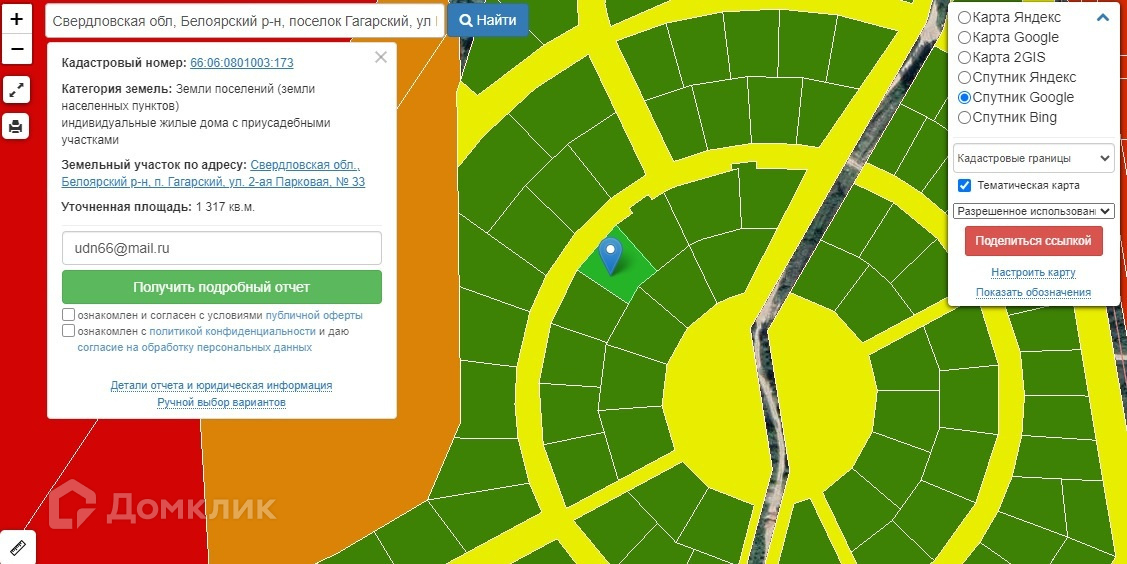The height and width of the screenshot is (564, 1127).
Task: Zoom out with the minus button
Action: 17,50
